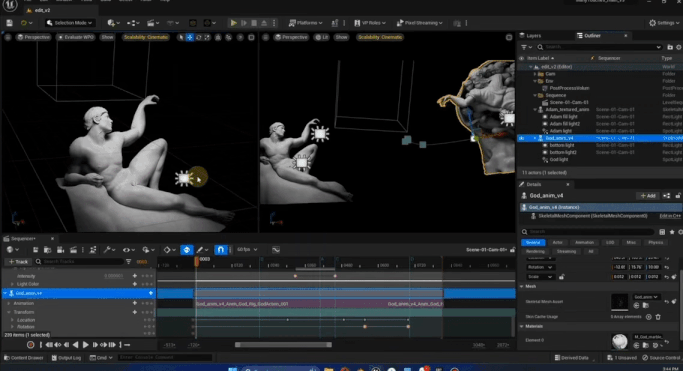The height and width of the screenshot is (371, 683).
Task: Click the Sequencer Record button
Action: [x=30, y=344]
